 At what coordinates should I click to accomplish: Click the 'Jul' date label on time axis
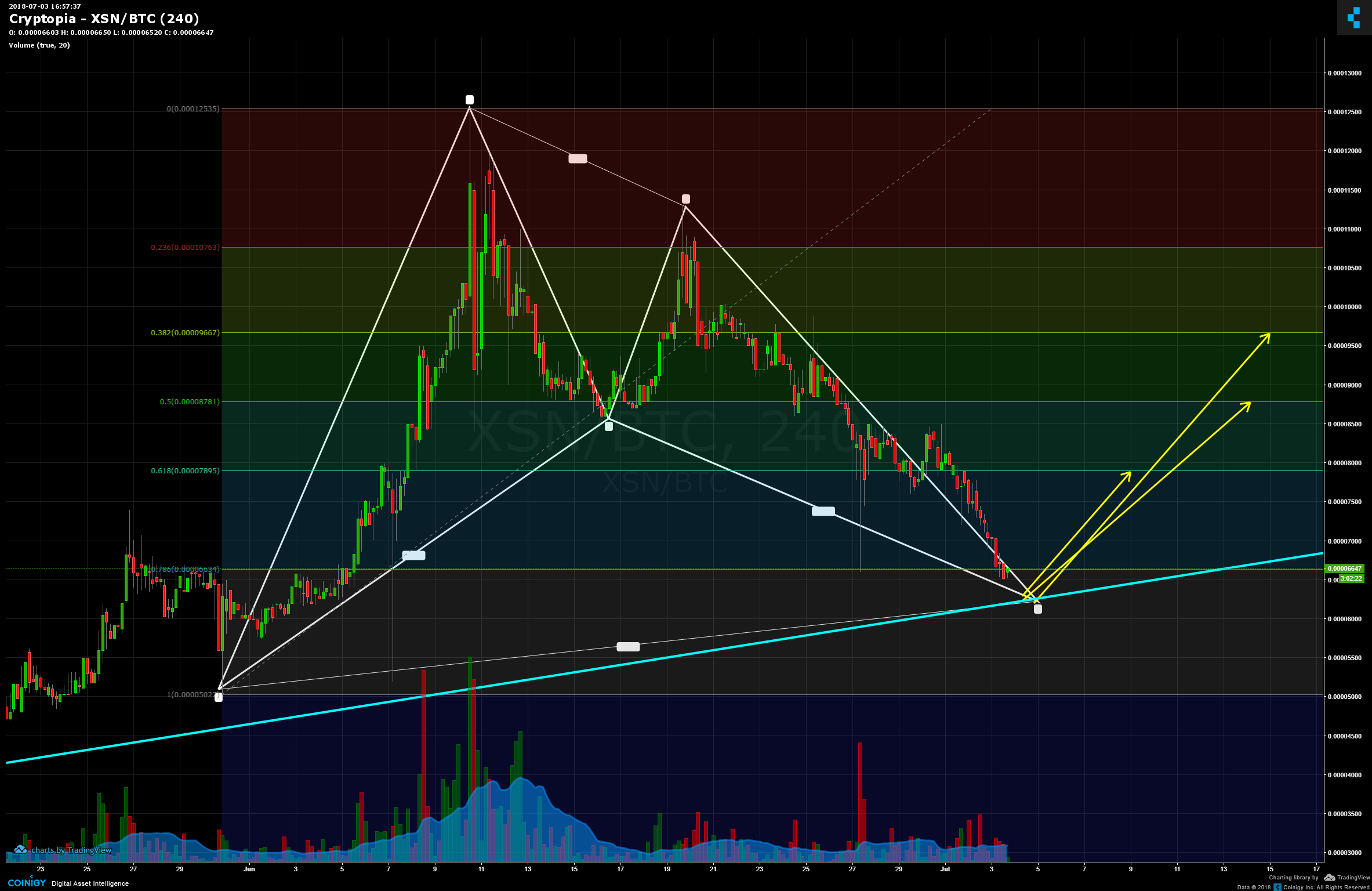945,869
